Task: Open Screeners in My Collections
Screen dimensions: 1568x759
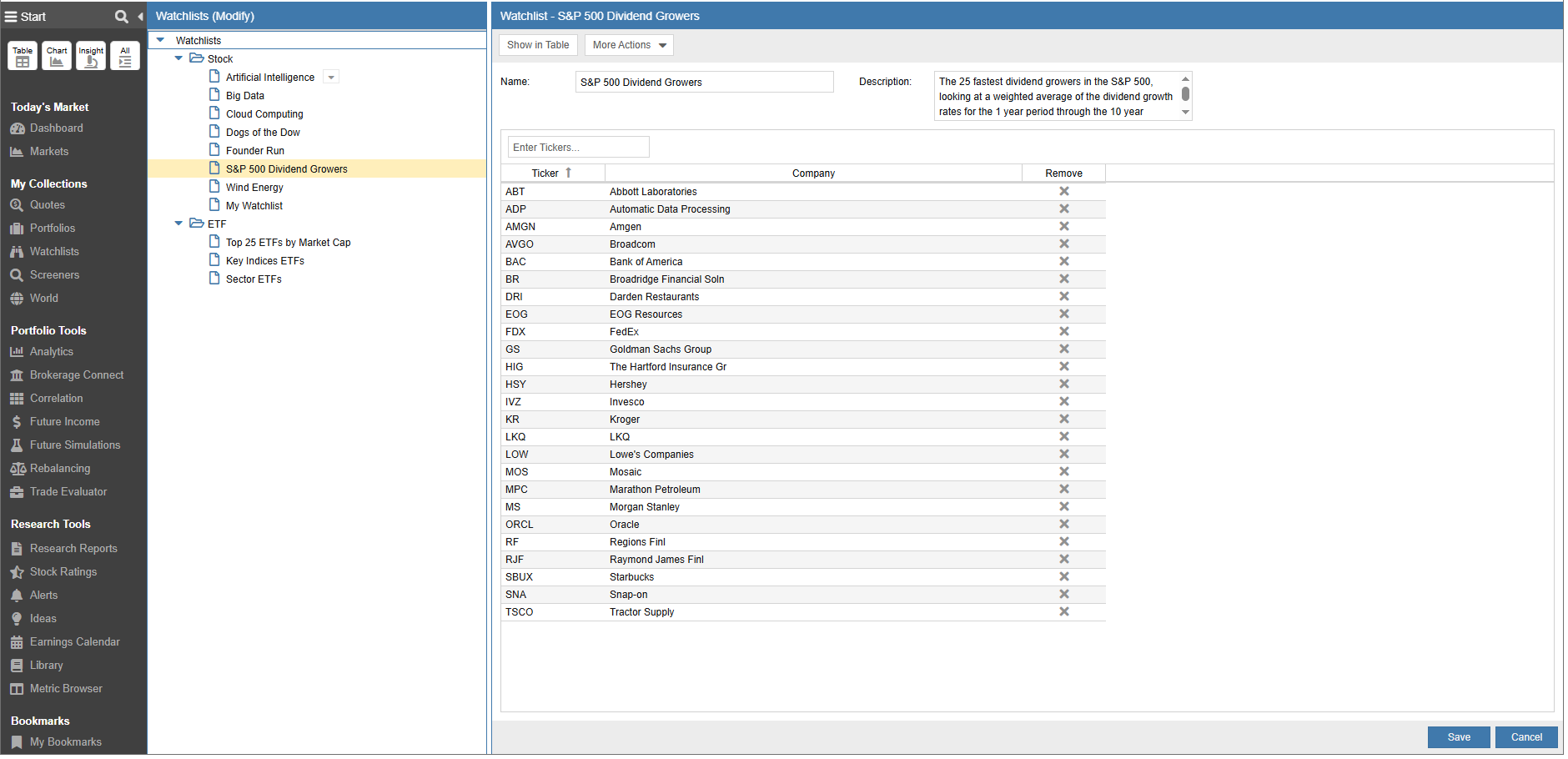Action: pyautogui.click(x=54, y=274)
